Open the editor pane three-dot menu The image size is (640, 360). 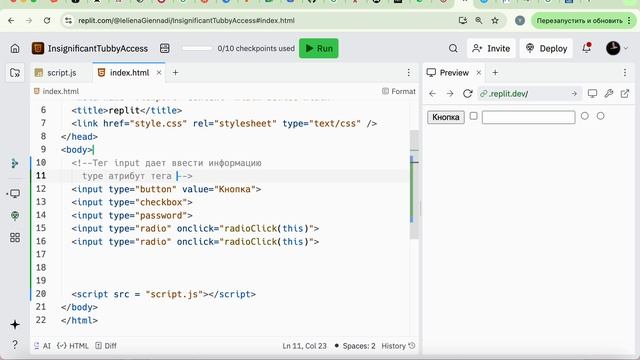[409, 73]
